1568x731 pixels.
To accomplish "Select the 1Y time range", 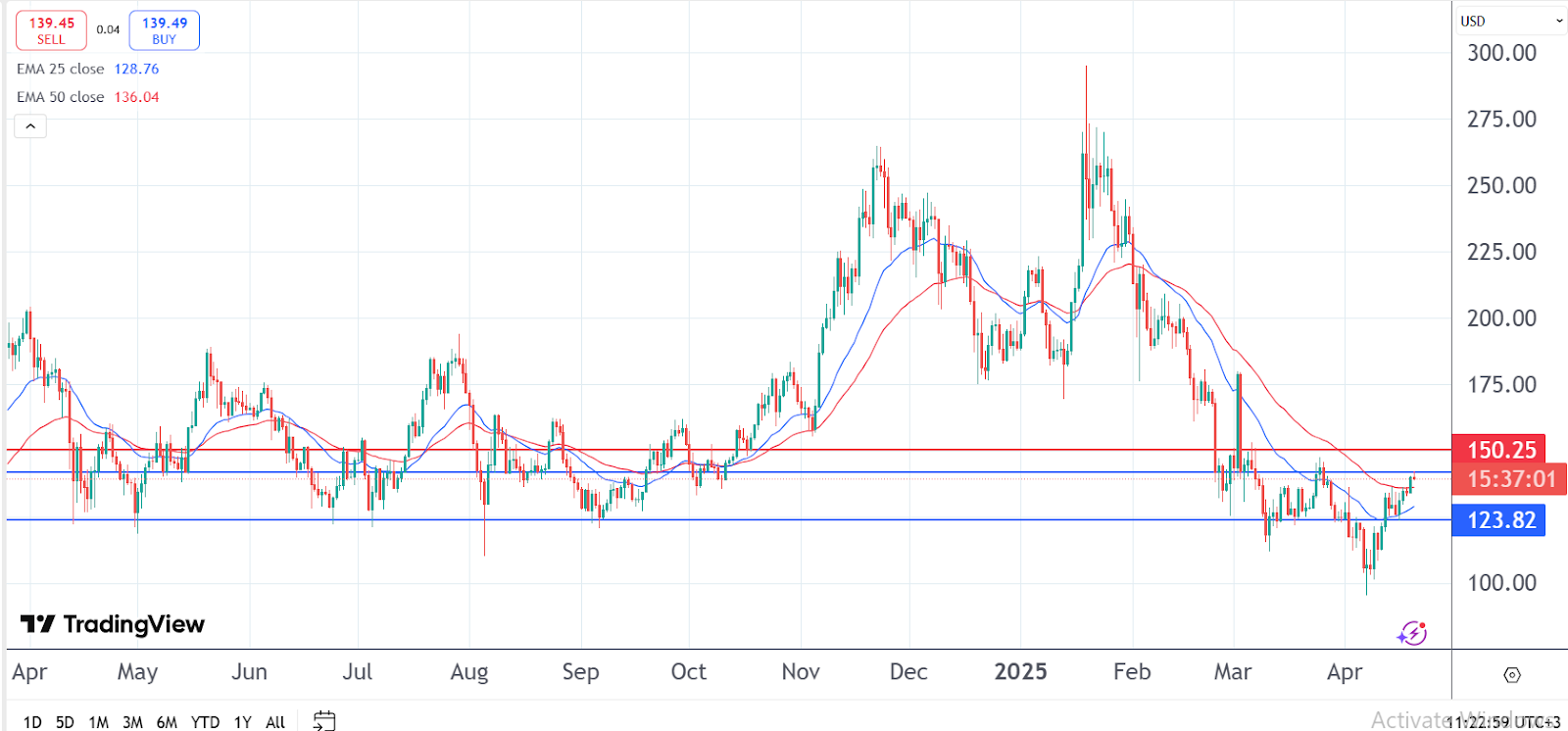I will (243, 722).
